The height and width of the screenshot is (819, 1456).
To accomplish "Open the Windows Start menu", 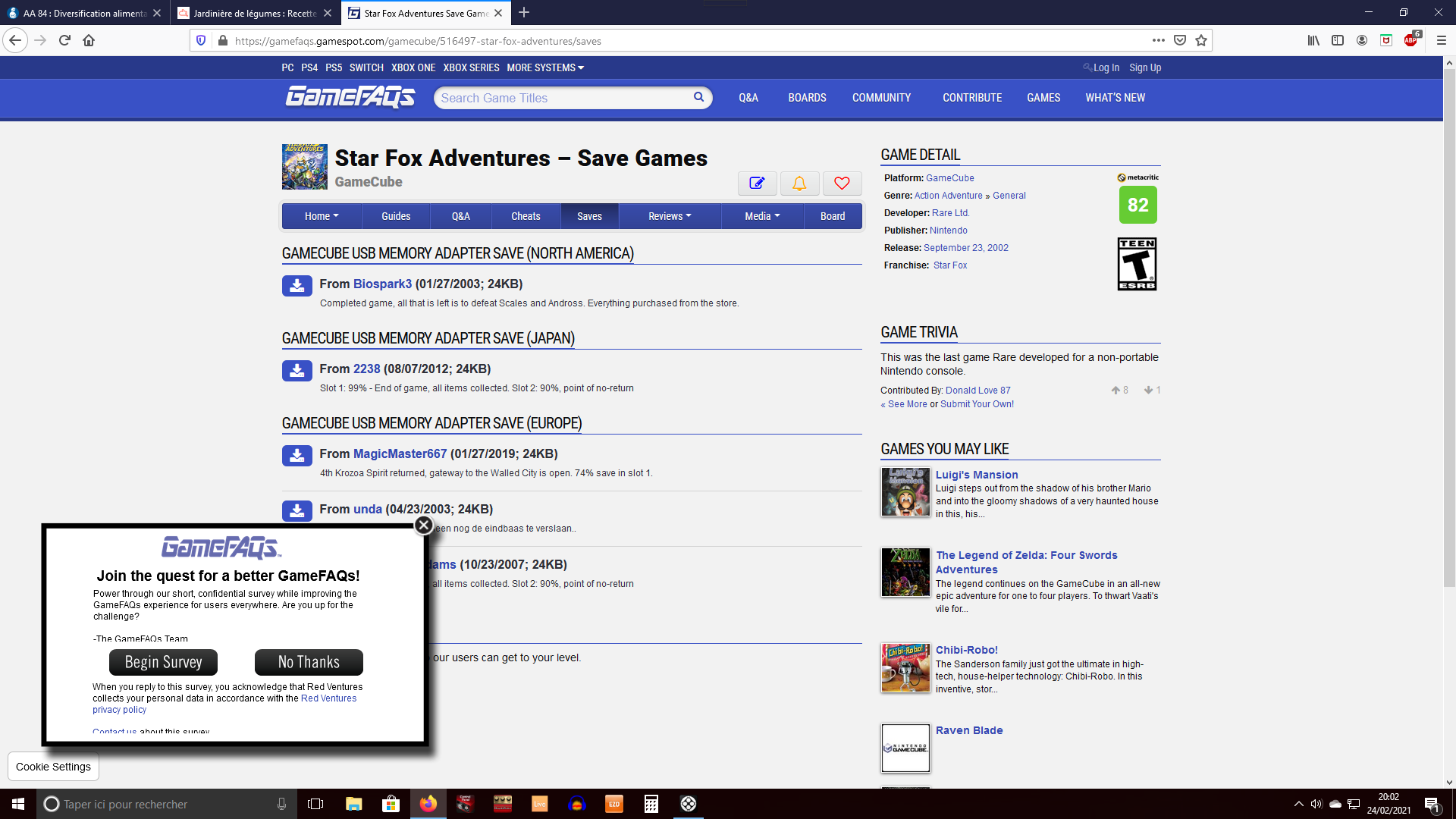I will pyautogui.click(x=18, y=804).
